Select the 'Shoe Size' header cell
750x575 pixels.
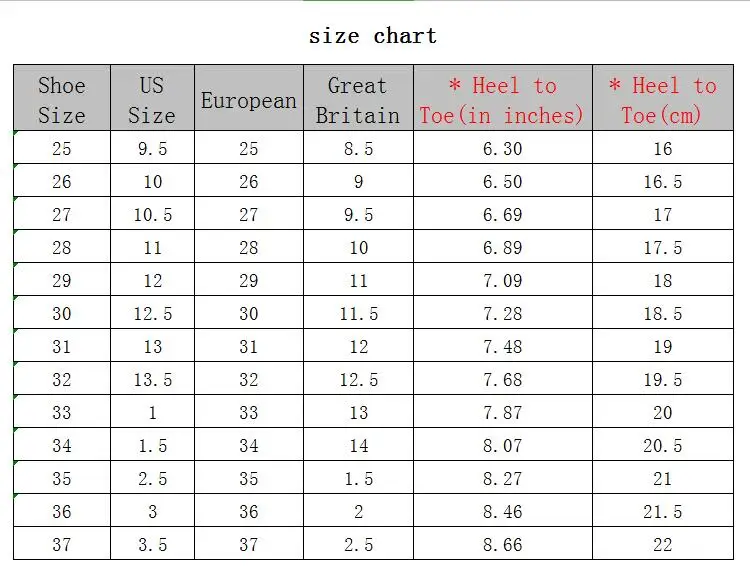coord(62,98)
